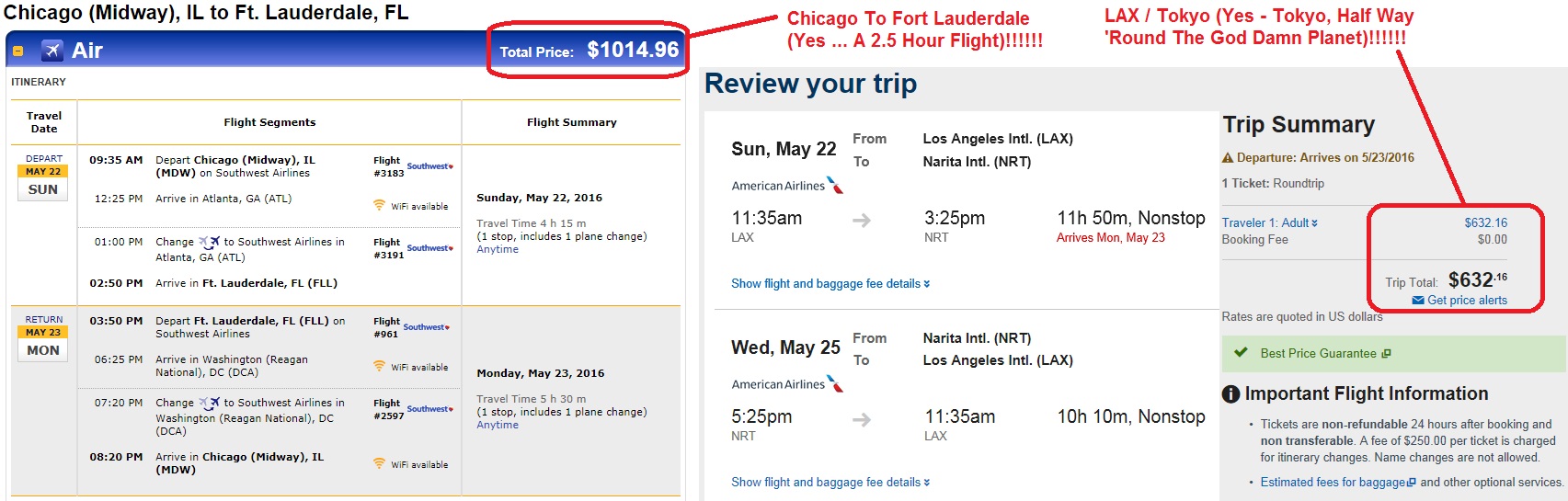The width and height of the screenshot is (1568, 501).
Task: Click the WiFi available icon for flight #3183
Action: [x=379, y=205]
